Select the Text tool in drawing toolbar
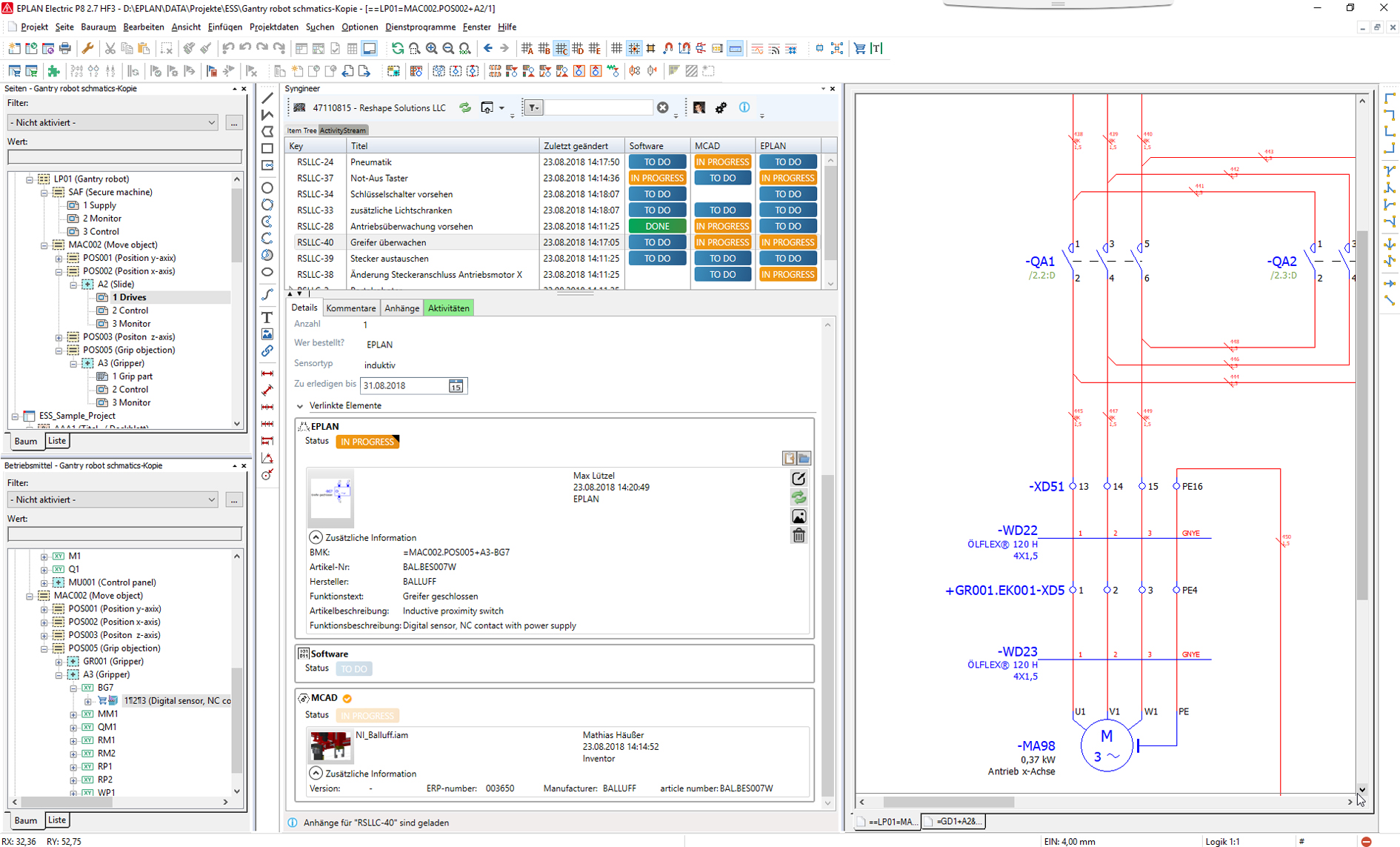 (x=267, y=317)
